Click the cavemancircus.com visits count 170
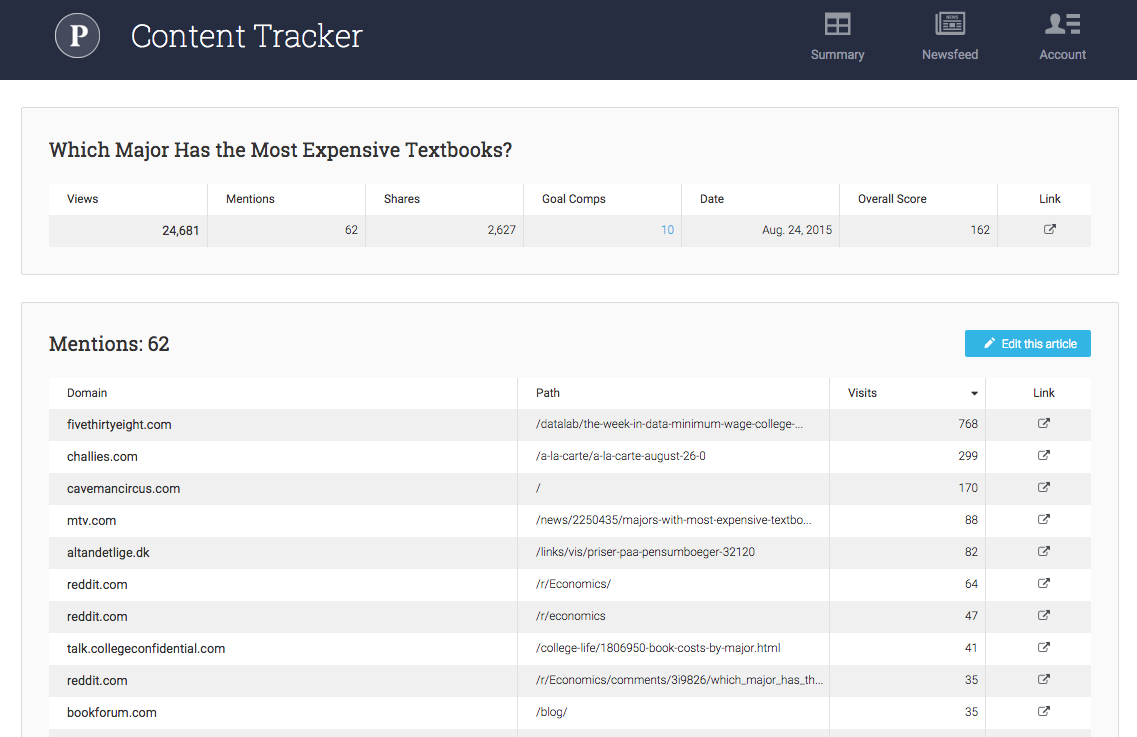Image resolution: width=1137 pixels, height=737 pixels. [x=968, y=487]
